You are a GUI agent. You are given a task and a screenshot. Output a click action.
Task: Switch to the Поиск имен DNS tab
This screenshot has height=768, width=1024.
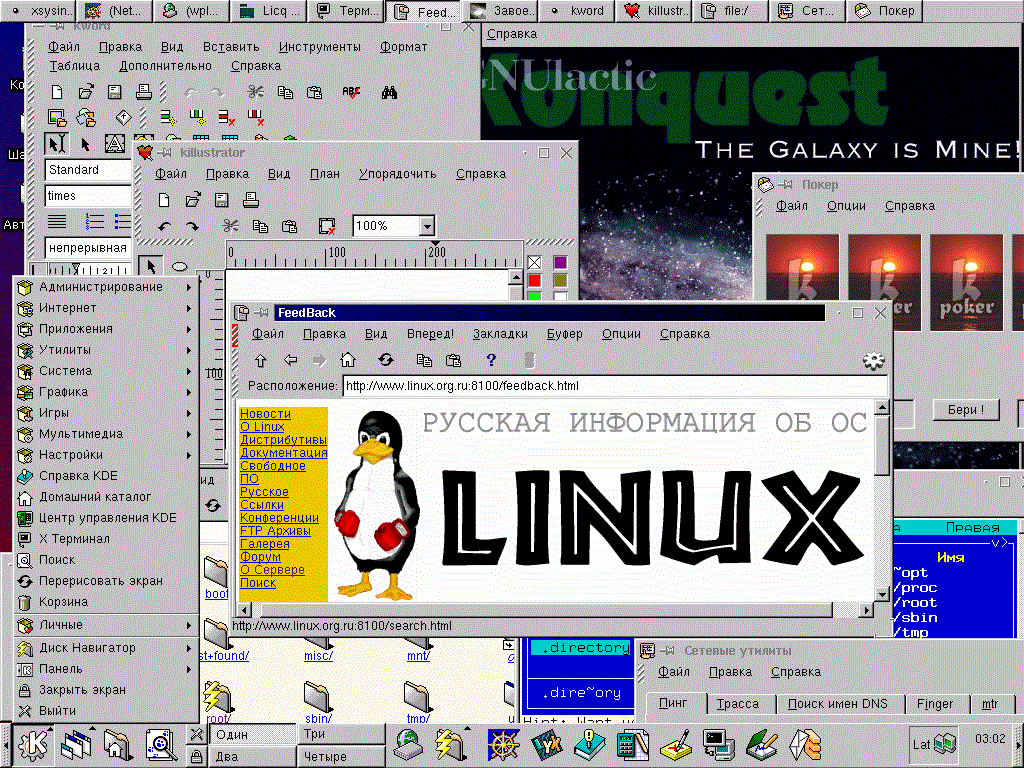838,704
